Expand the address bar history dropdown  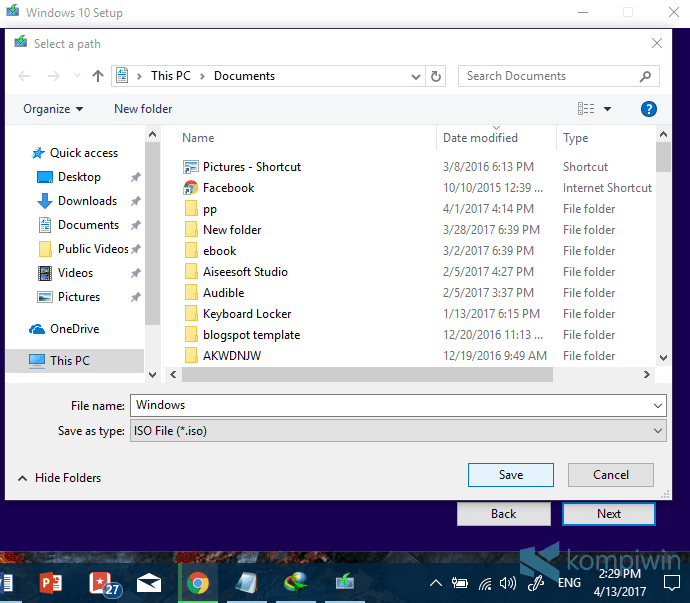(415, 77)
